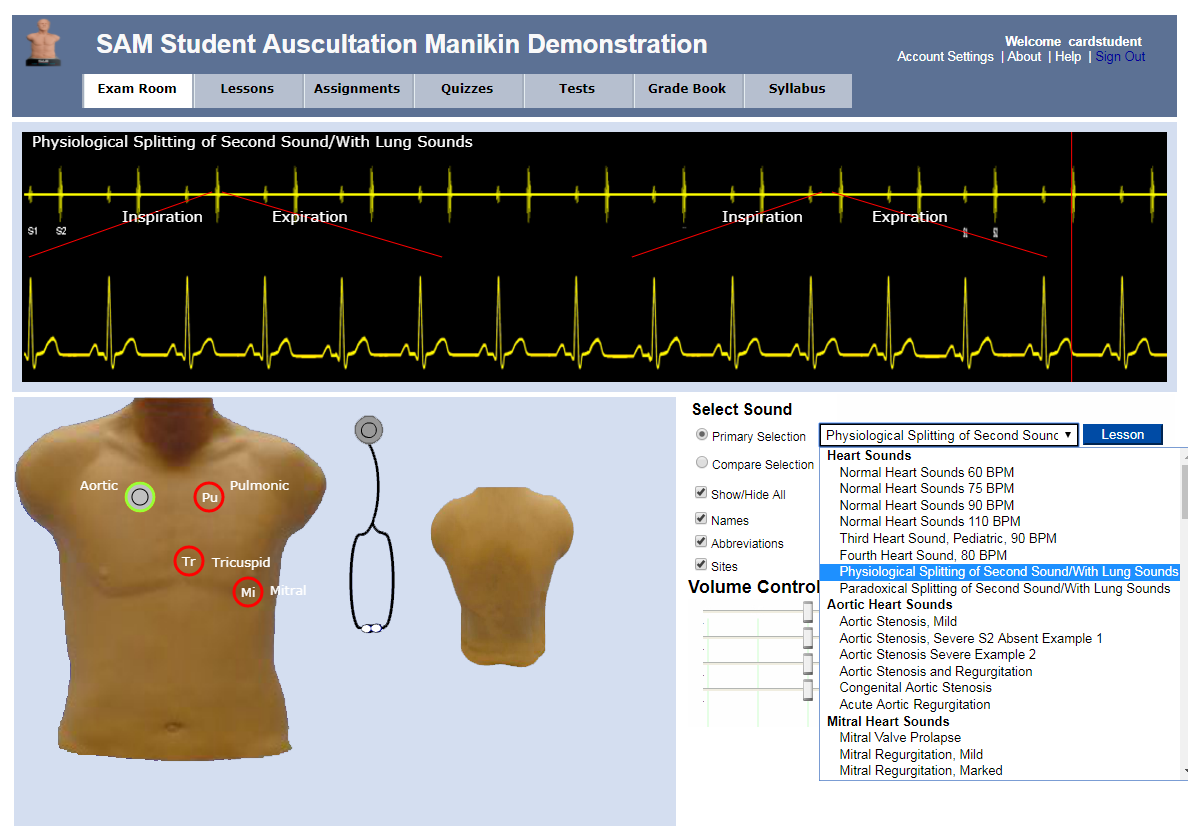
Task: Choose the Compare Selection radio button
Action: [702, 462]
